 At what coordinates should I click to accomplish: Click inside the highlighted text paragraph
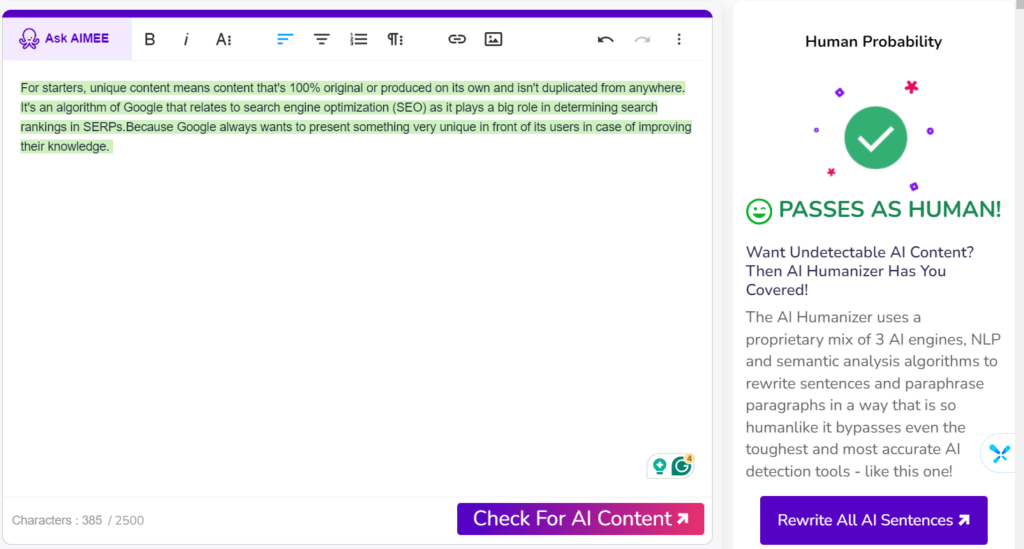pyautogui.click(x=355, y=117)
